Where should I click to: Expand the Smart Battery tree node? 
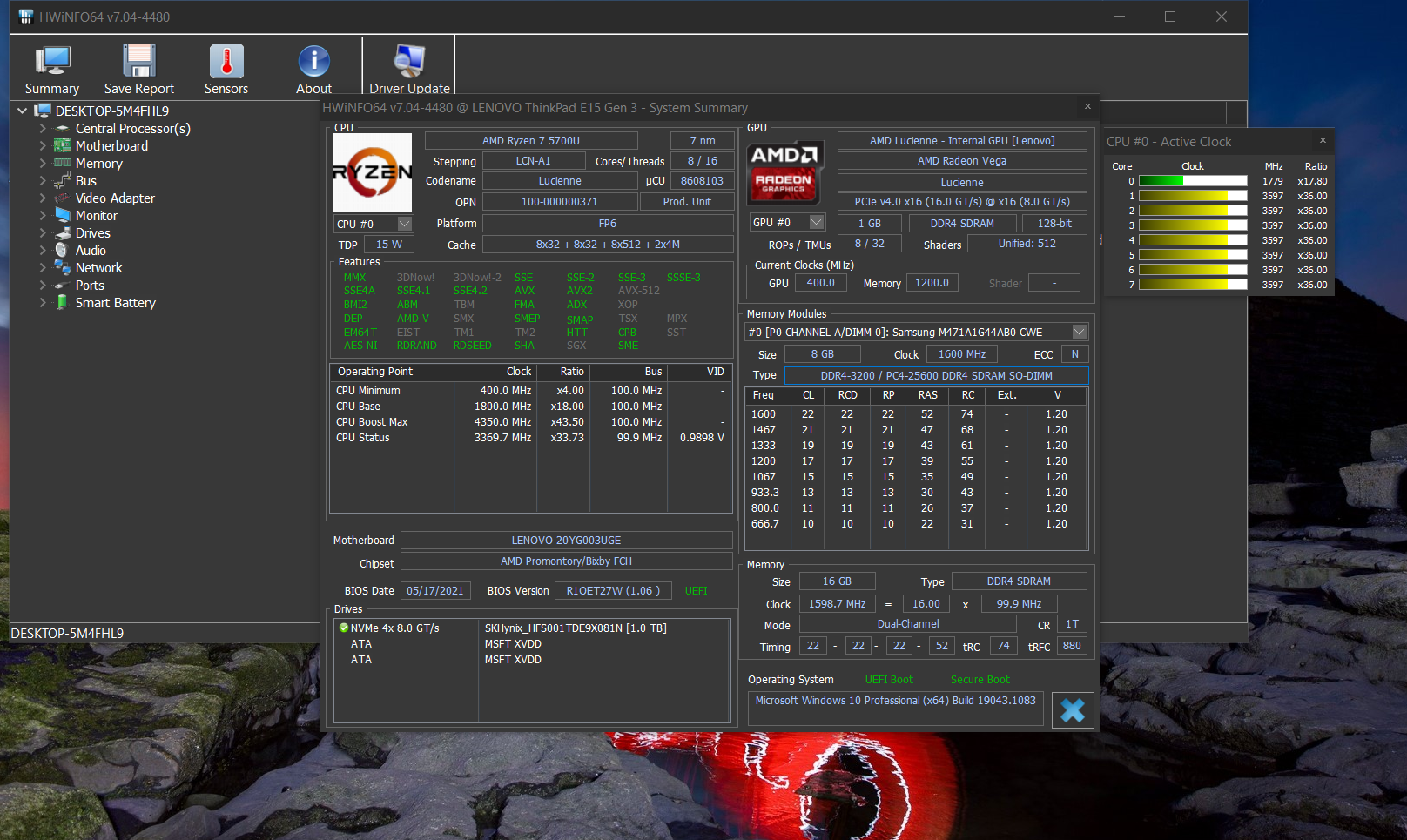coord(43,303)
